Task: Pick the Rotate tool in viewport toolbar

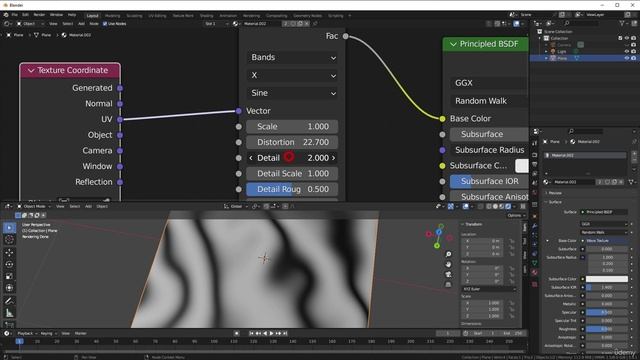Action: click(x=9, y=264)
